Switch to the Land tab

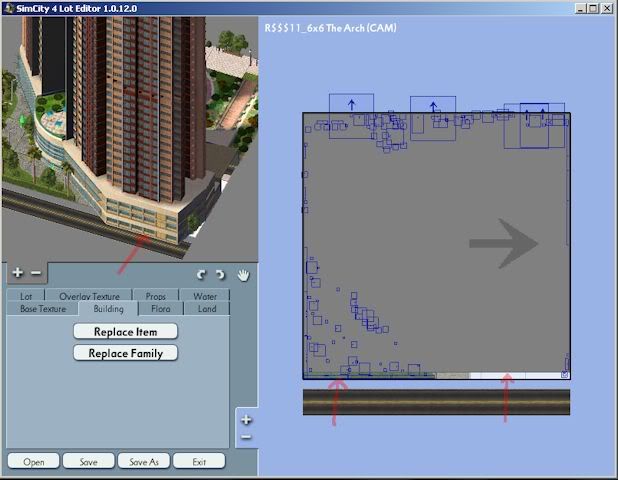(207, 309)
